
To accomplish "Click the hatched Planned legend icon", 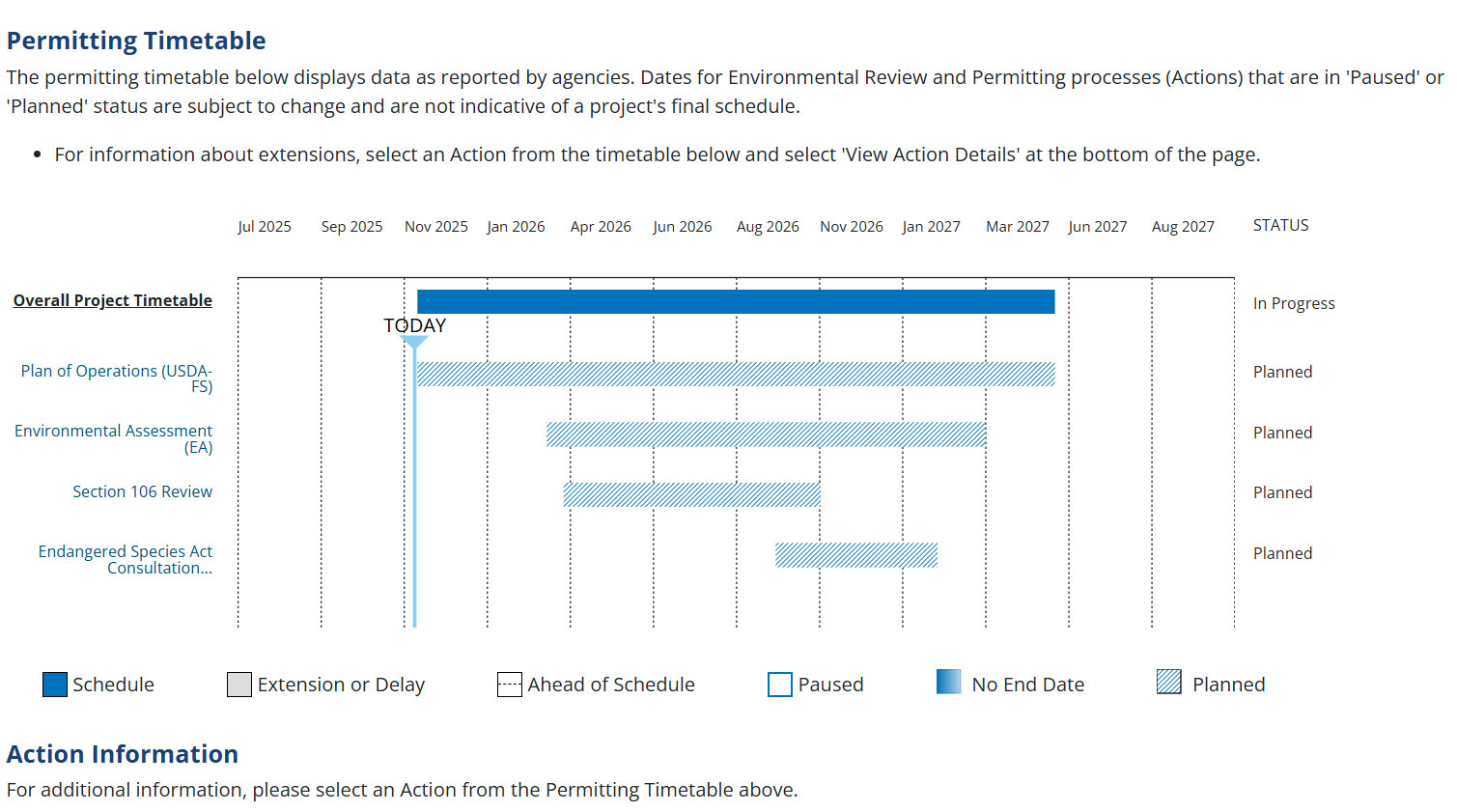I will point(1168,682).
